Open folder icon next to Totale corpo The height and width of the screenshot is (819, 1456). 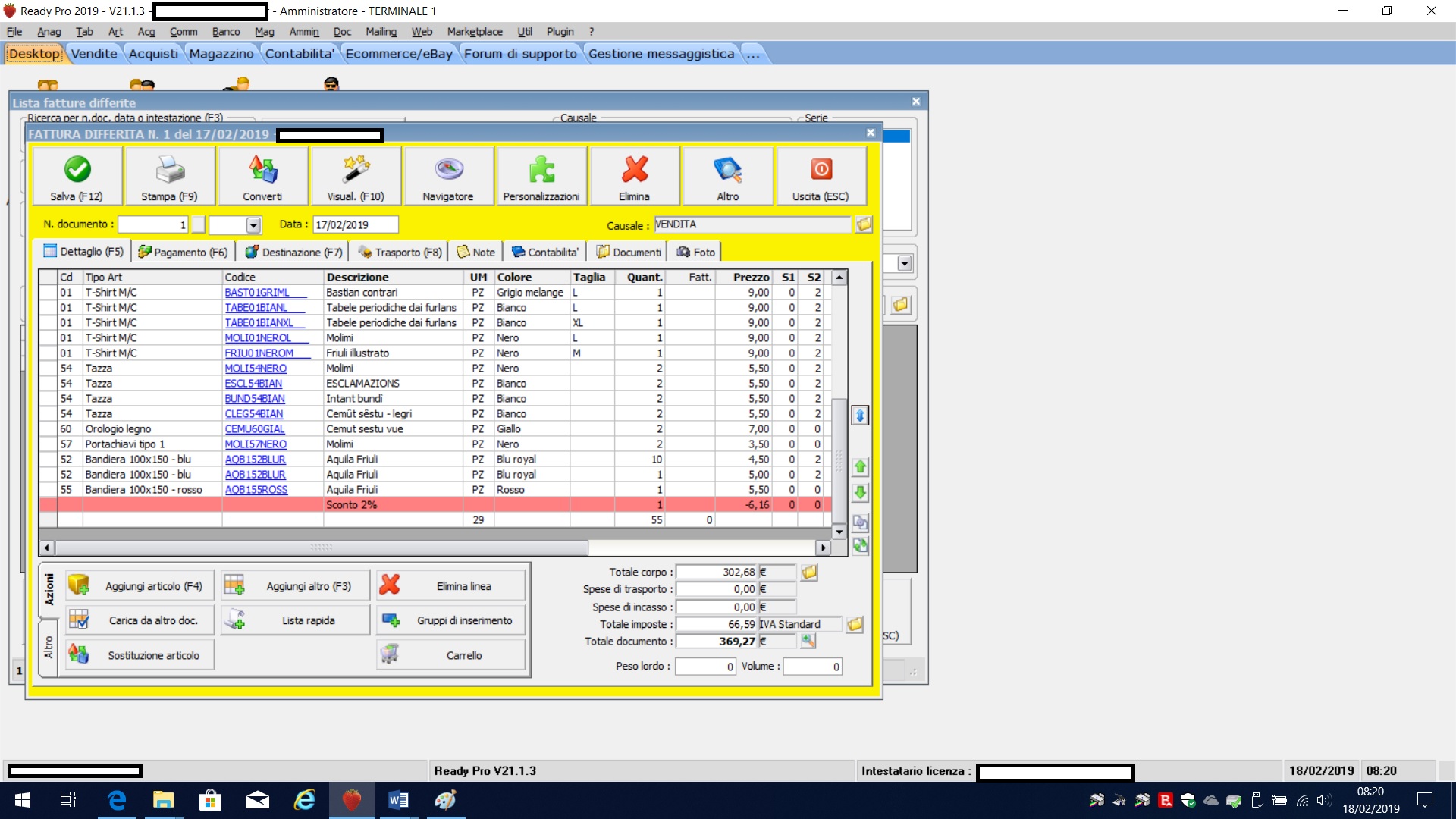[809, 573]
